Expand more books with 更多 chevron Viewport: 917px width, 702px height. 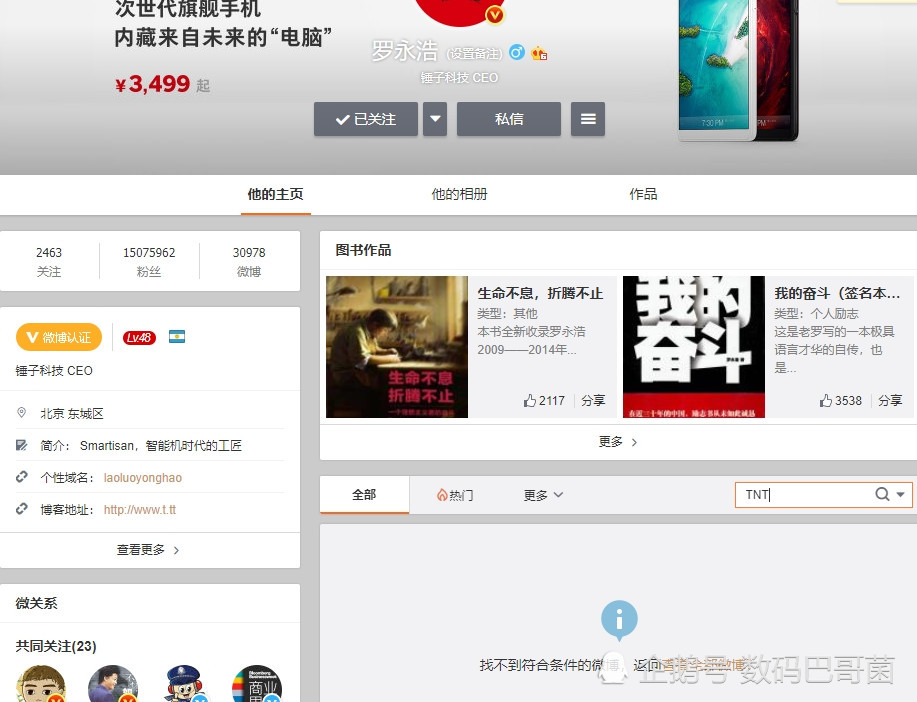click(618, 442)
